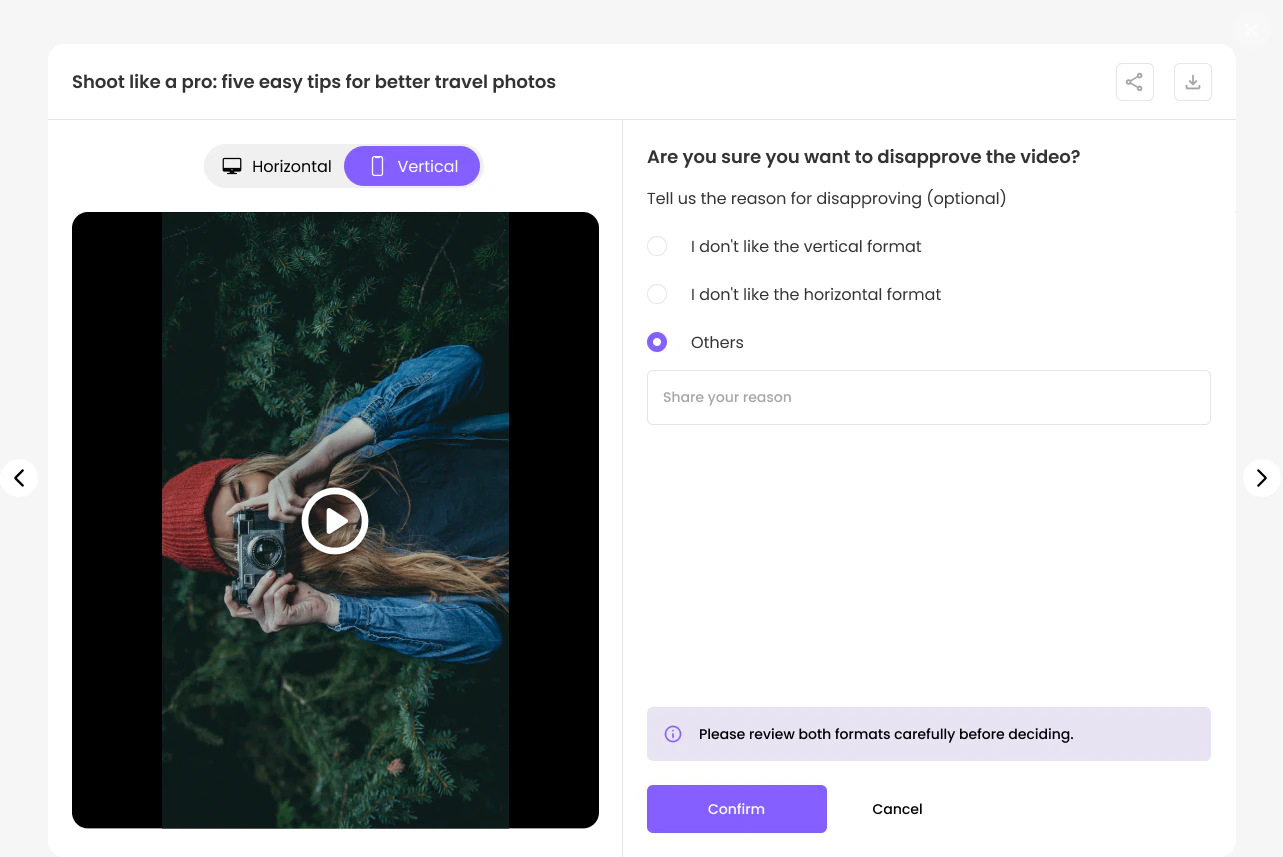Go to next video with right arrow
Viewport: 1283px width, 857px height.
pyautogui.click(x=1261, y=478)
